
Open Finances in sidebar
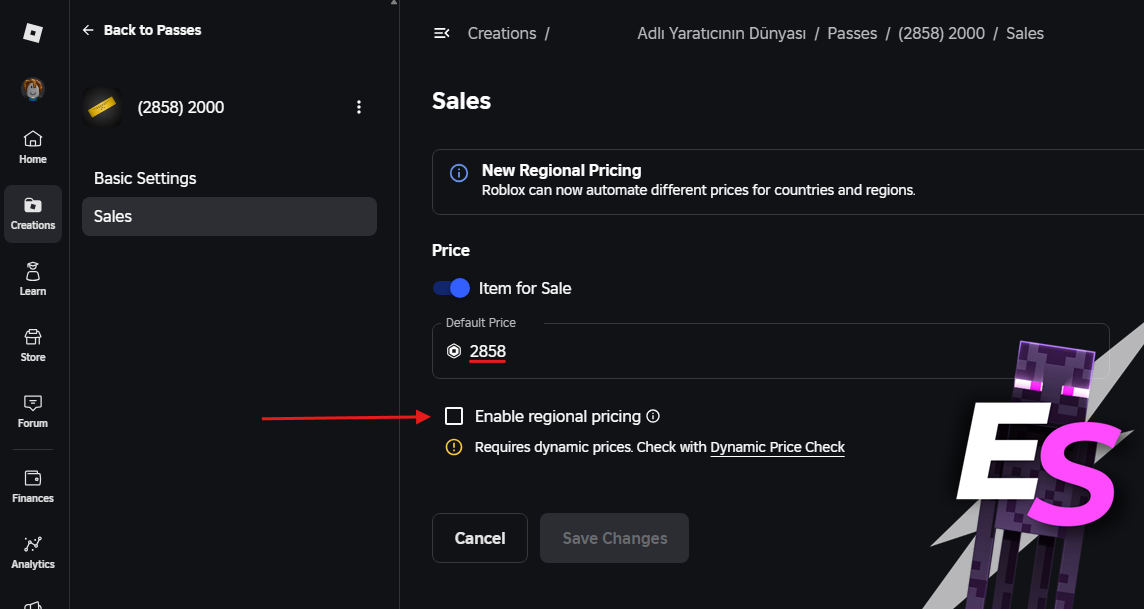click(33, 486)
